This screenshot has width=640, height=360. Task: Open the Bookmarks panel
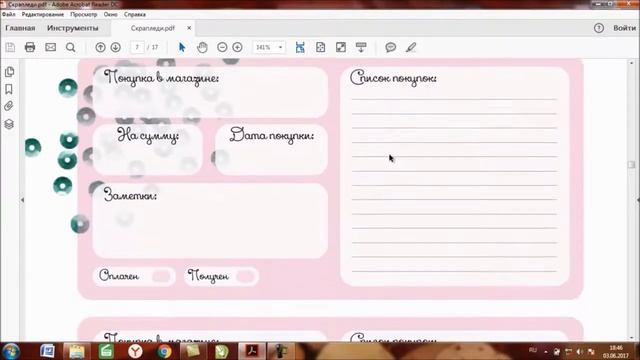tap(9, 89)
